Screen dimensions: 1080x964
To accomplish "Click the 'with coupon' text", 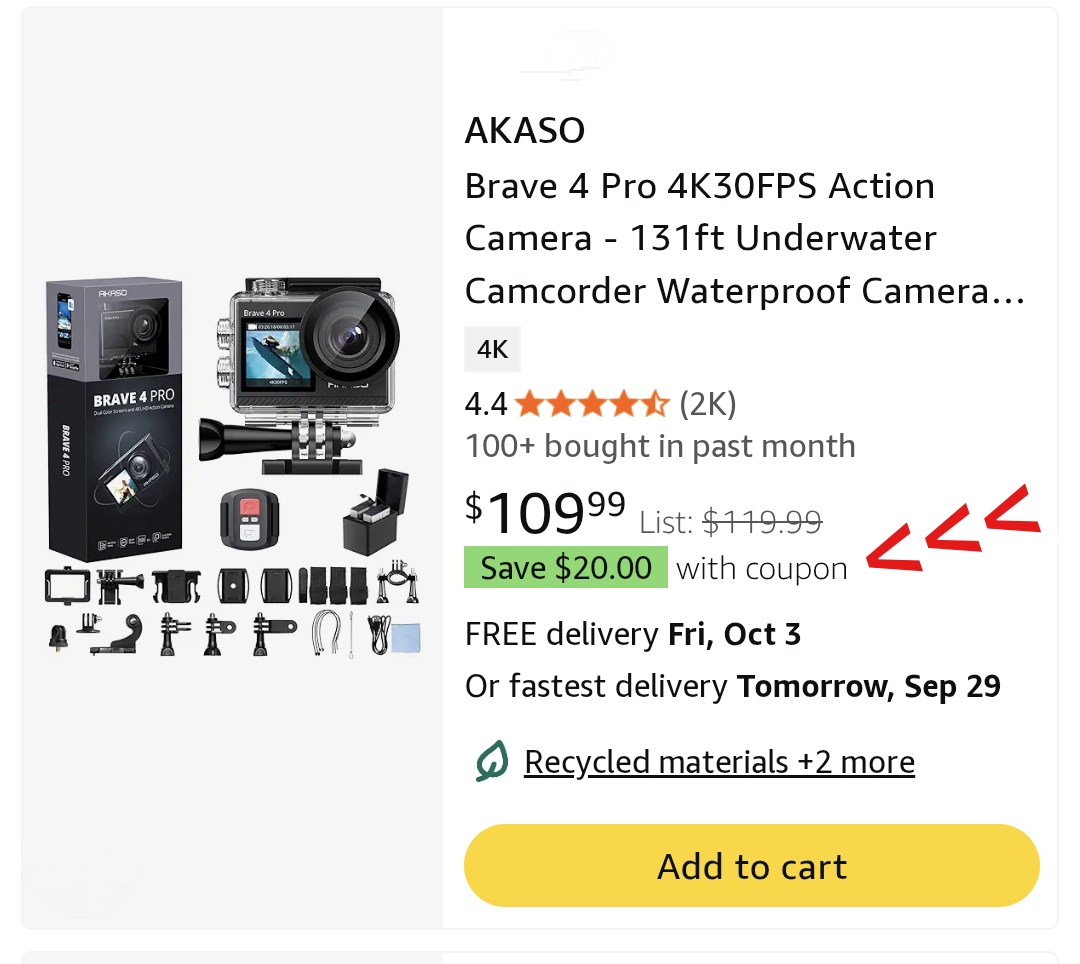I will point(762,569).
